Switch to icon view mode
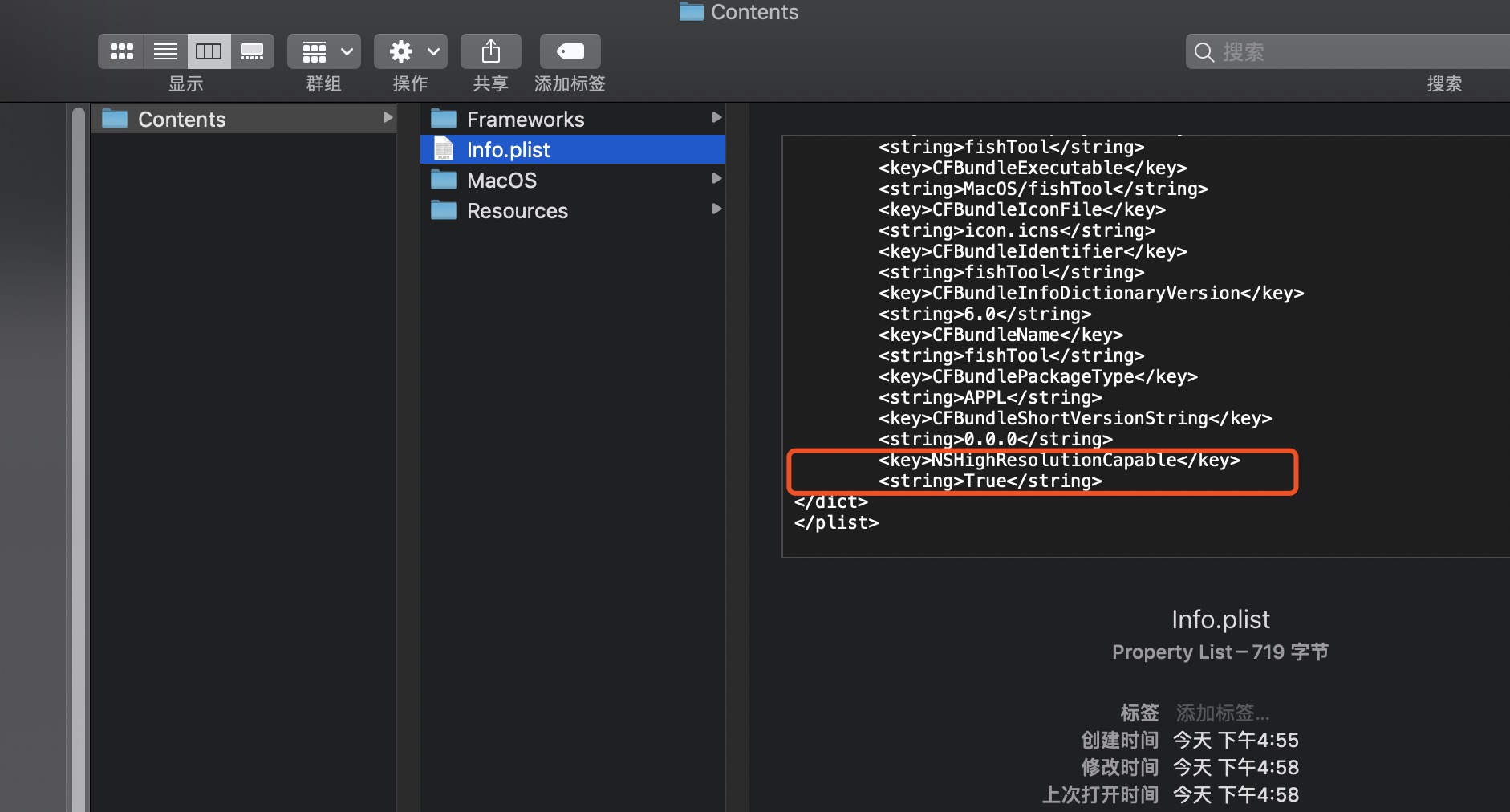 [x=121, y=51]
